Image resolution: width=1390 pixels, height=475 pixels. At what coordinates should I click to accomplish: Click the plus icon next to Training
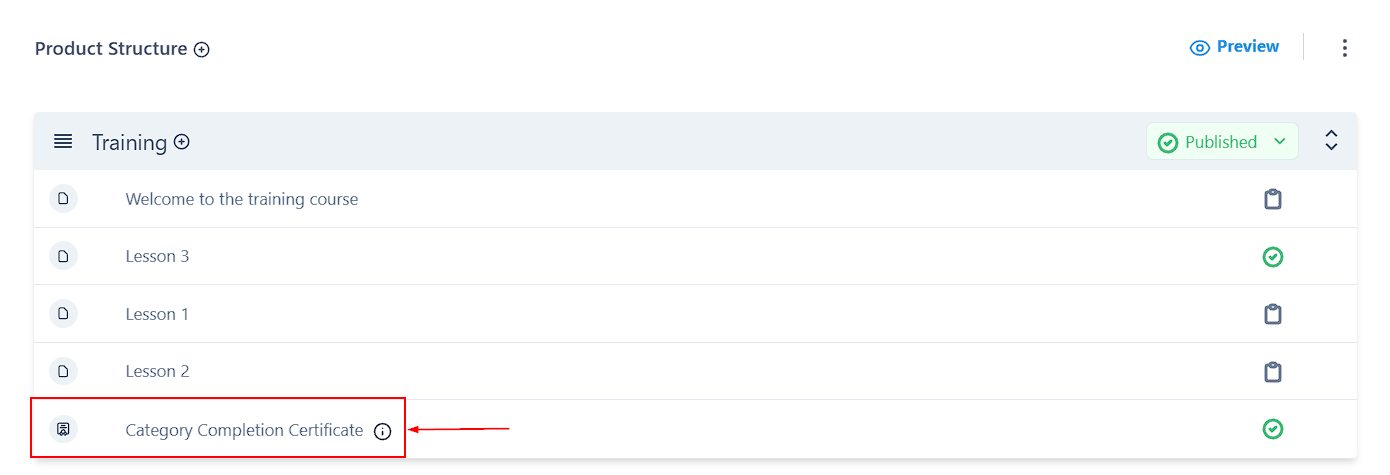[182, 142]
